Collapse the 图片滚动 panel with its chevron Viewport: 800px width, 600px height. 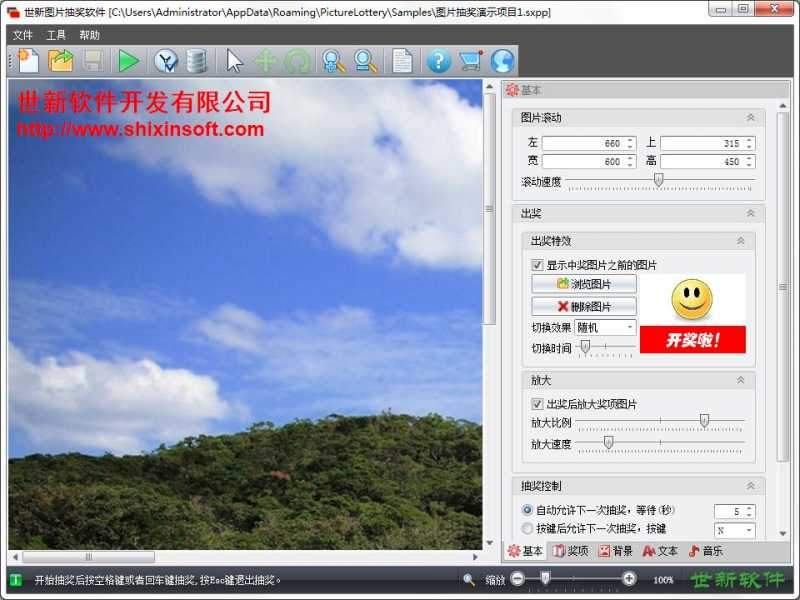pyautogui.click(x=750, y=117)
